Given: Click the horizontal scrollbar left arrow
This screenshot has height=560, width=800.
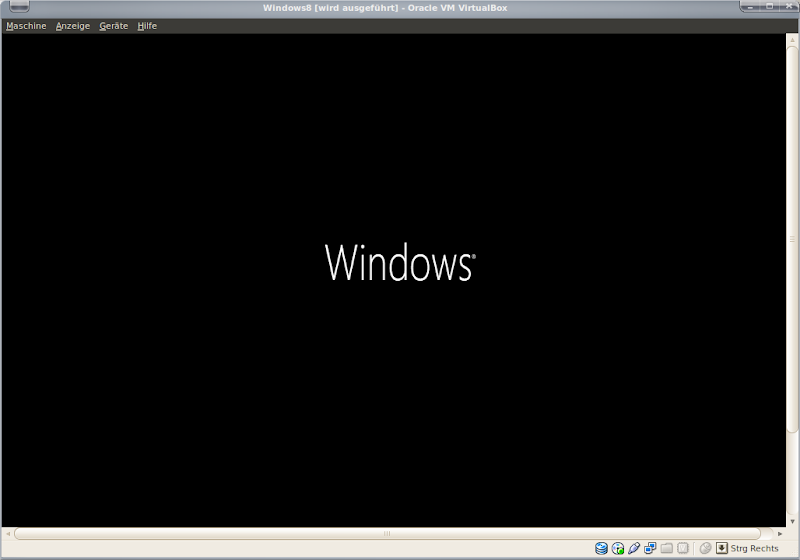Looking at the screenshot, I should 8,533.
